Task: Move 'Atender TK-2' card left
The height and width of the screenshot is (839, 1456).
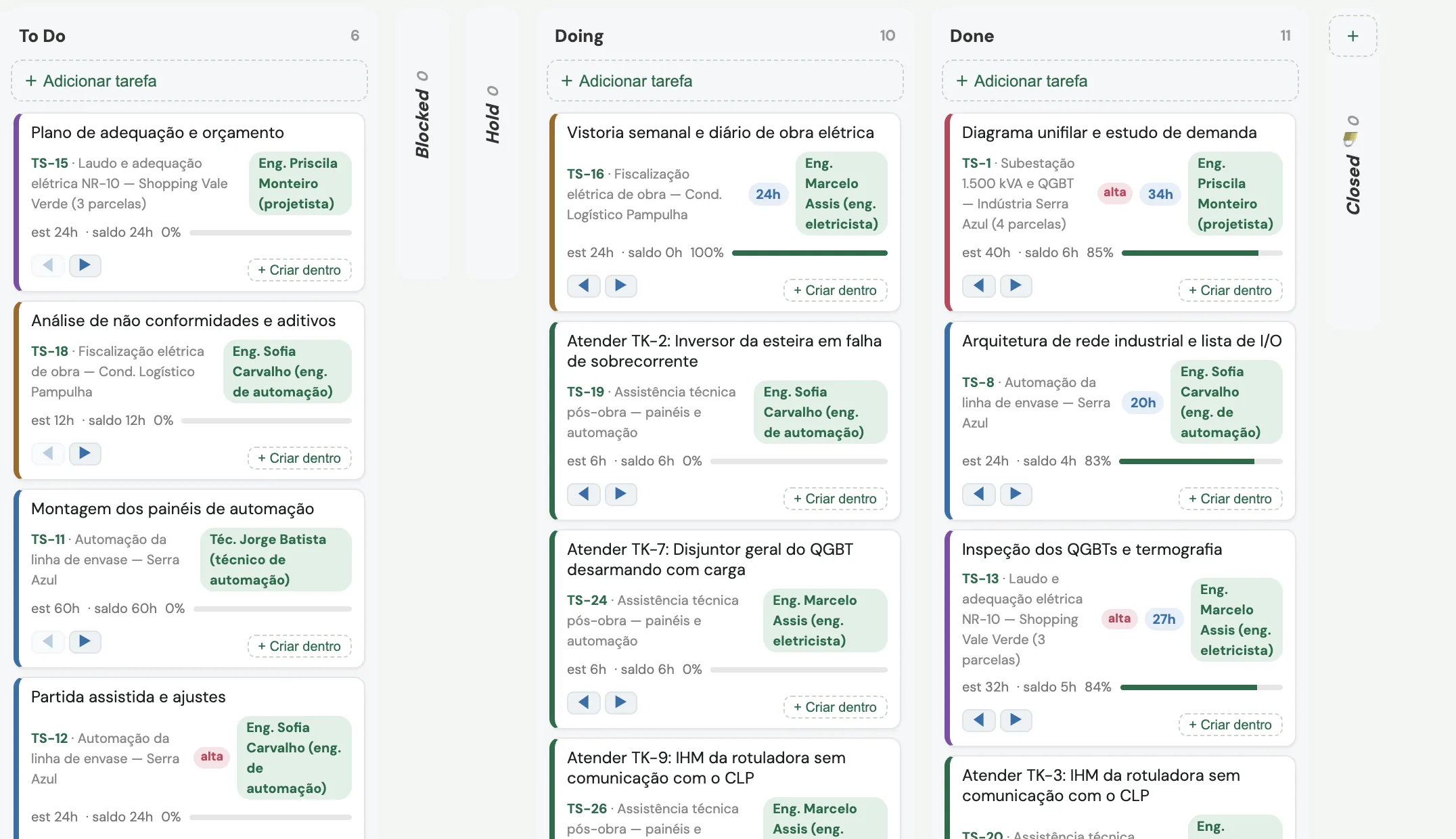Action: coord(584,494)
